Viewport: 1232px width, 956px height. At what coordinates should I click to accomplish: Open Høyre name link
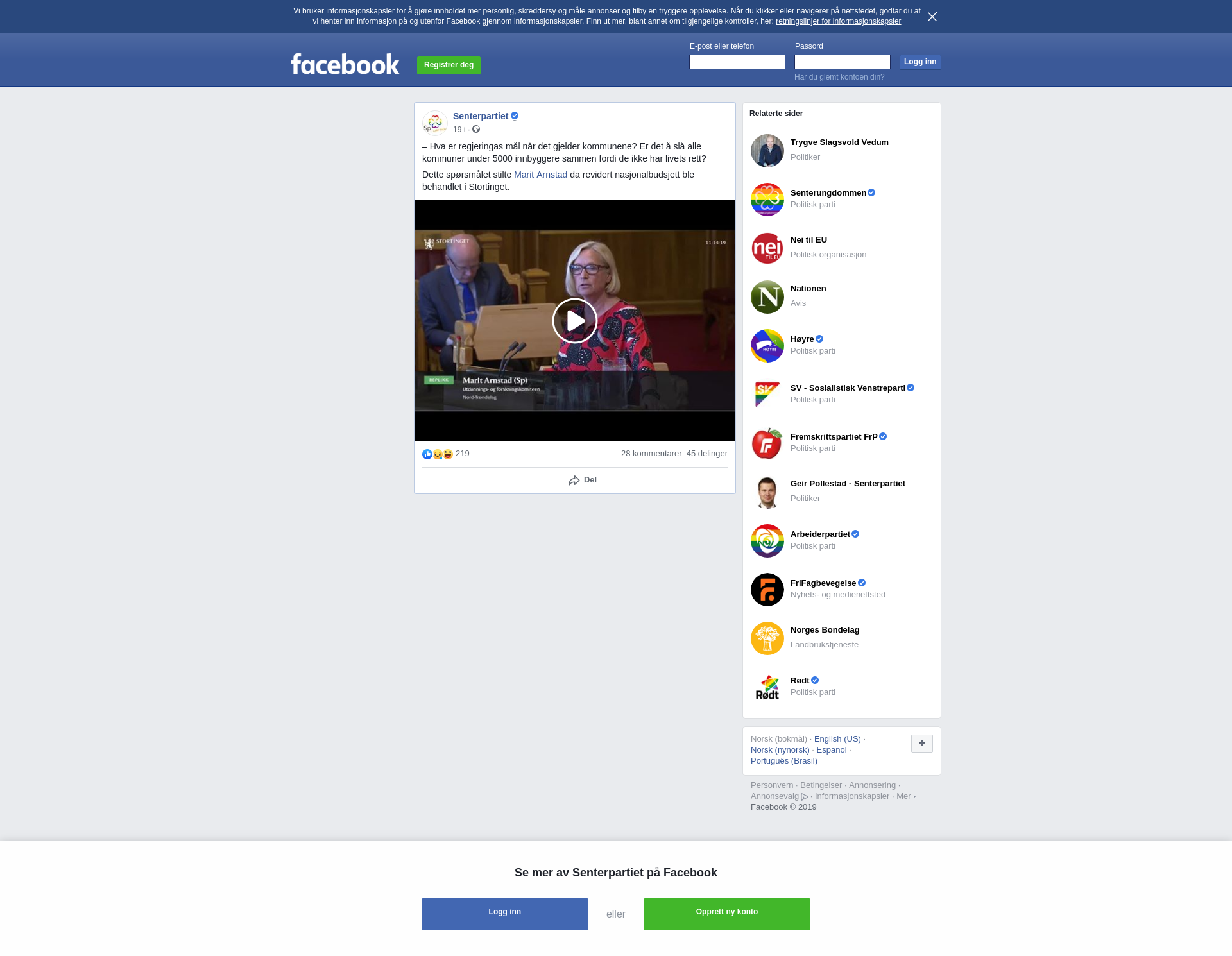tap(802, 339)
